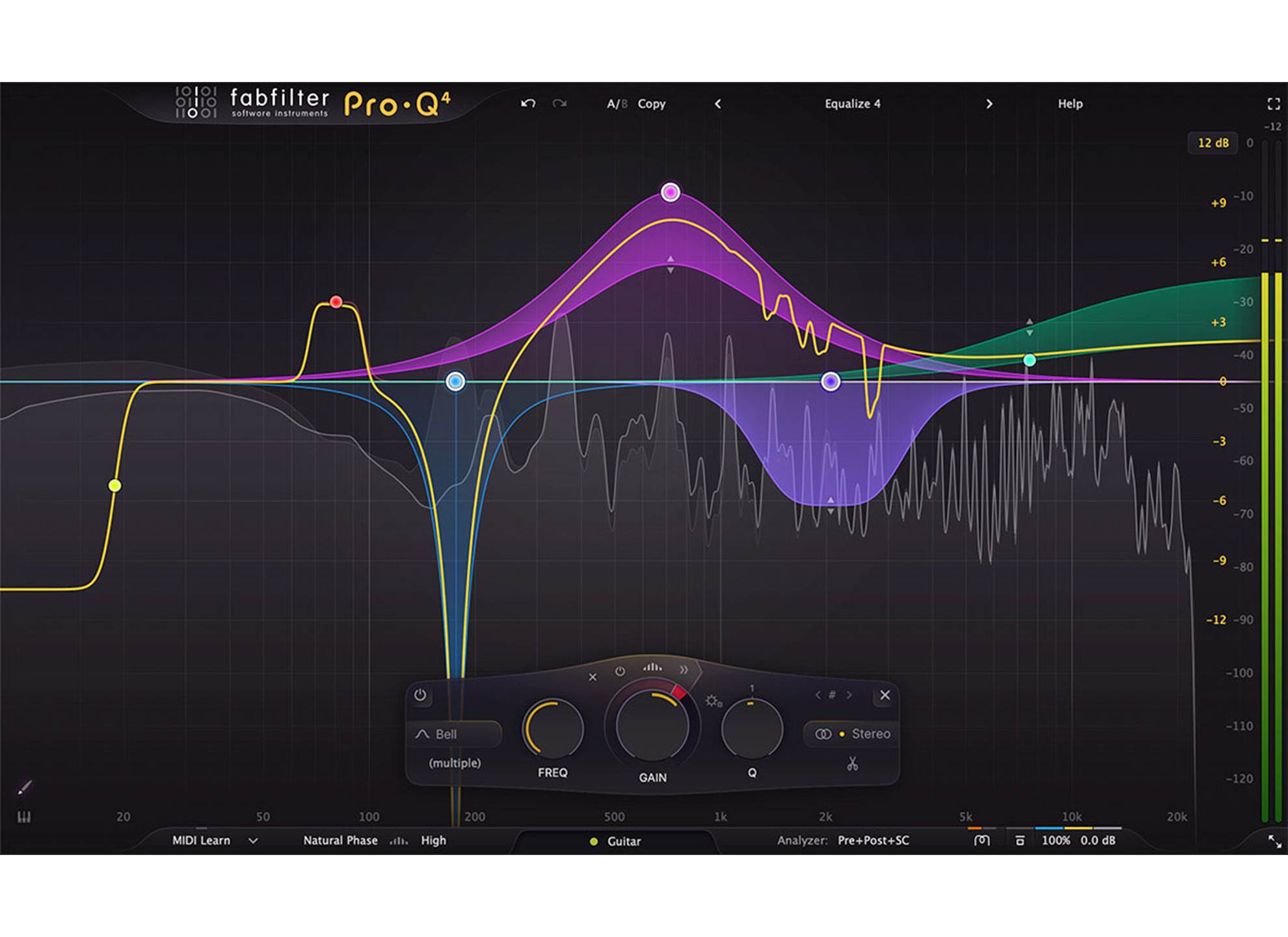The height and width of the screenshot is (937, 1288).
Task: Click the GAIN knob
Action: [x=652, y=726]
